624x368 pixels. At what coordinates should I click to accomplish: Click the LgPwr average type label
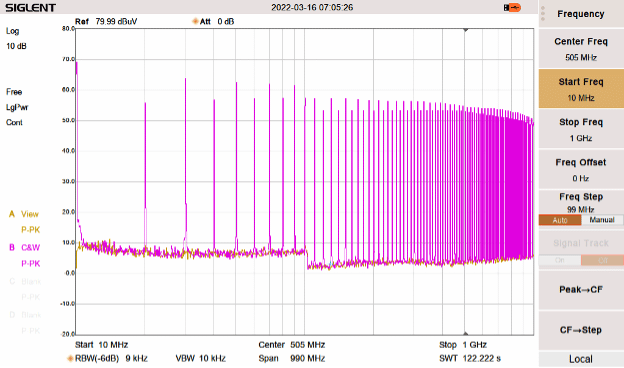point(17,107)
